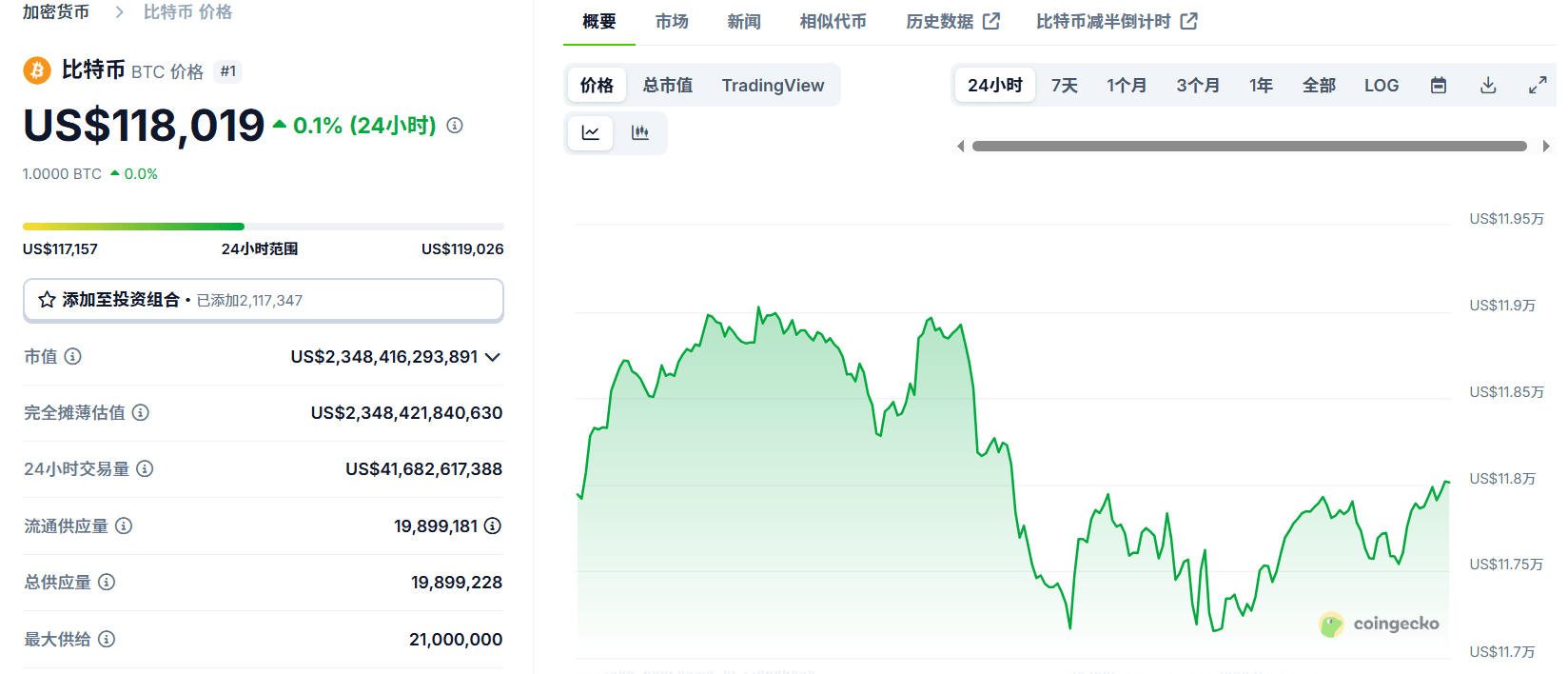
Task: Open info icon beside 总供应量
Action: click(x=107, y=582)
